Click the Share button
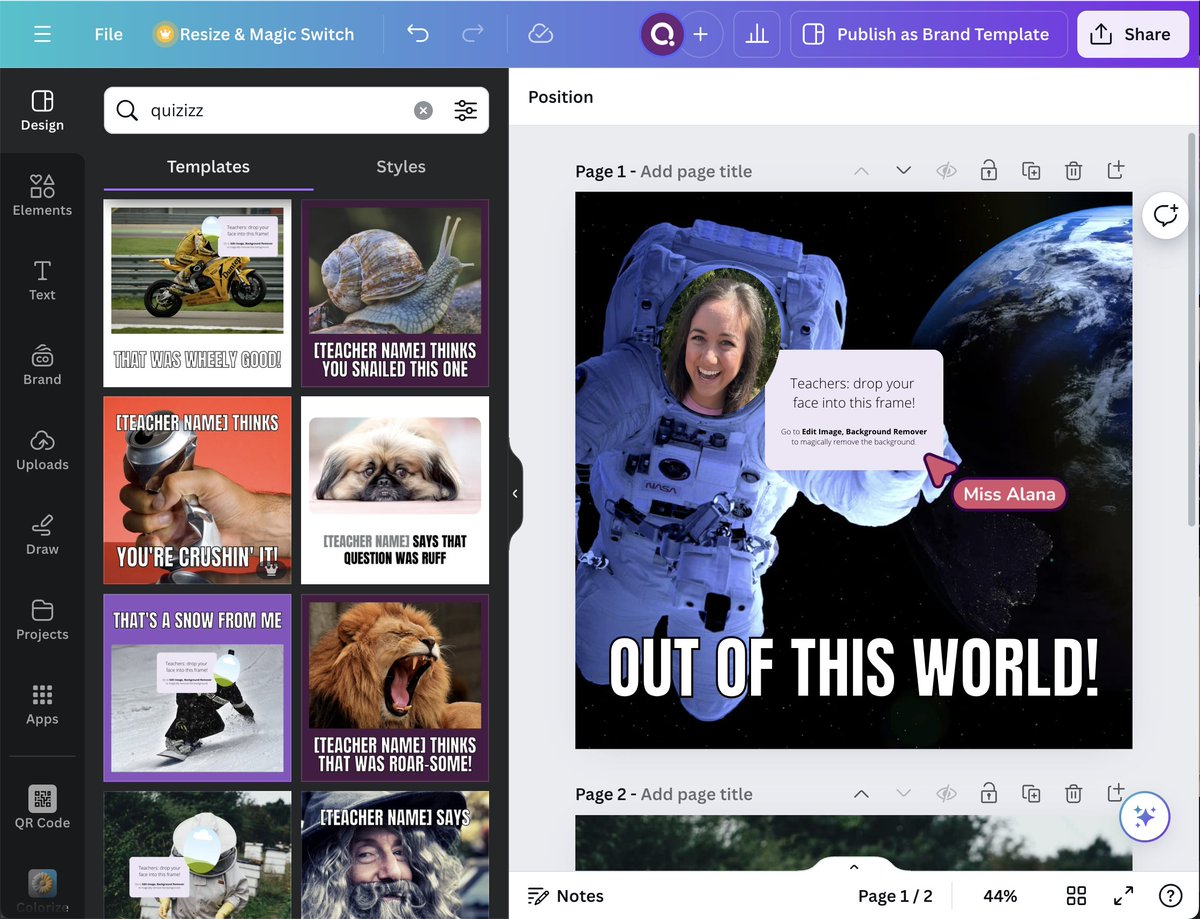Screen dimensions: 1200x919 pos(1132,33)
